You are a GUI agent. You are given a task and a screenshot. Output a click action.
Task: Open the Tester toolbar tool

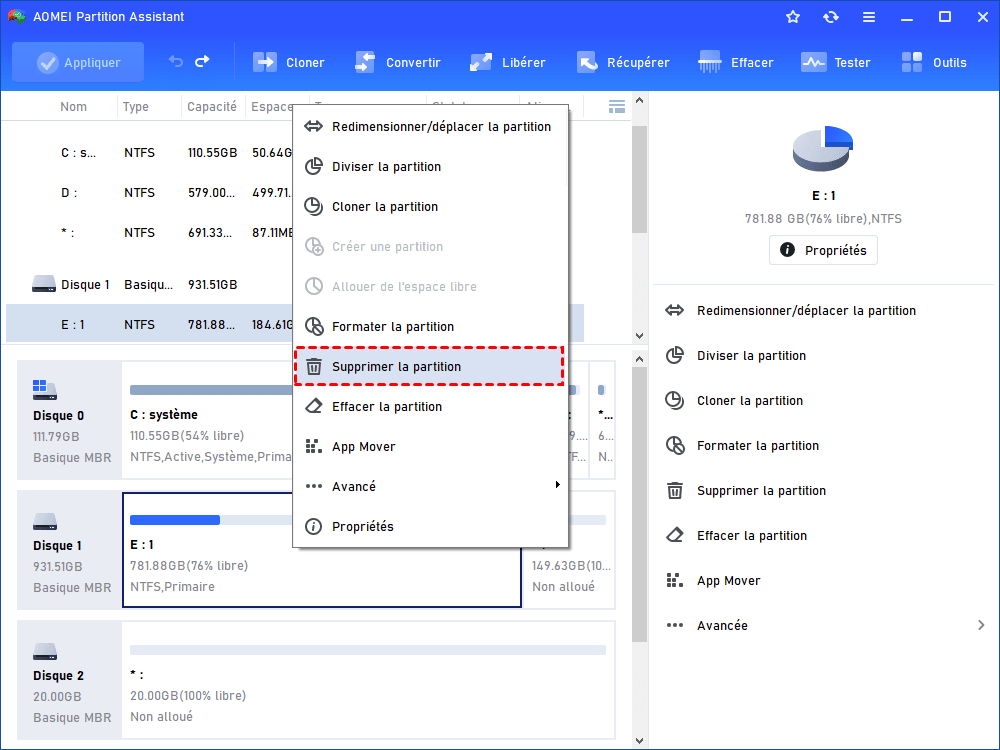(x=835, y=62)
